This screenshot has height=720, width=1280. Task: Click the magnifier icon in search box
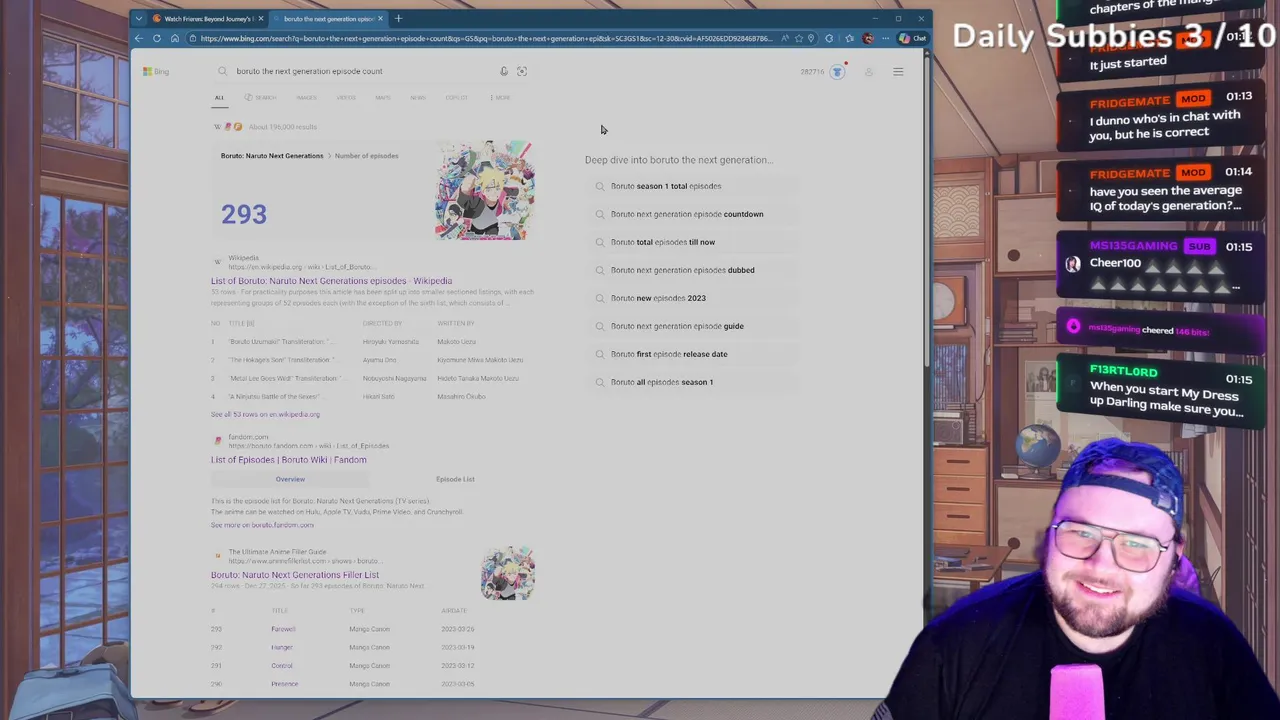(x=222, y=71)
